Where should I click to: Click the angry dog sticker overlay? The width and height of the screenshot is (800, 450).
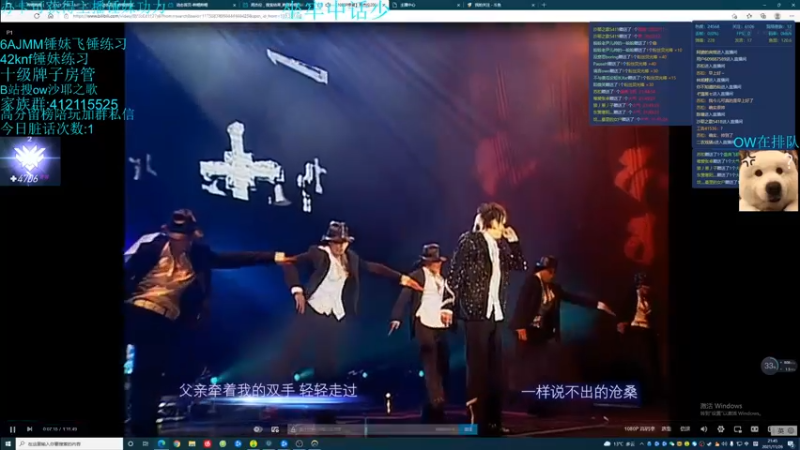point(768,181)
